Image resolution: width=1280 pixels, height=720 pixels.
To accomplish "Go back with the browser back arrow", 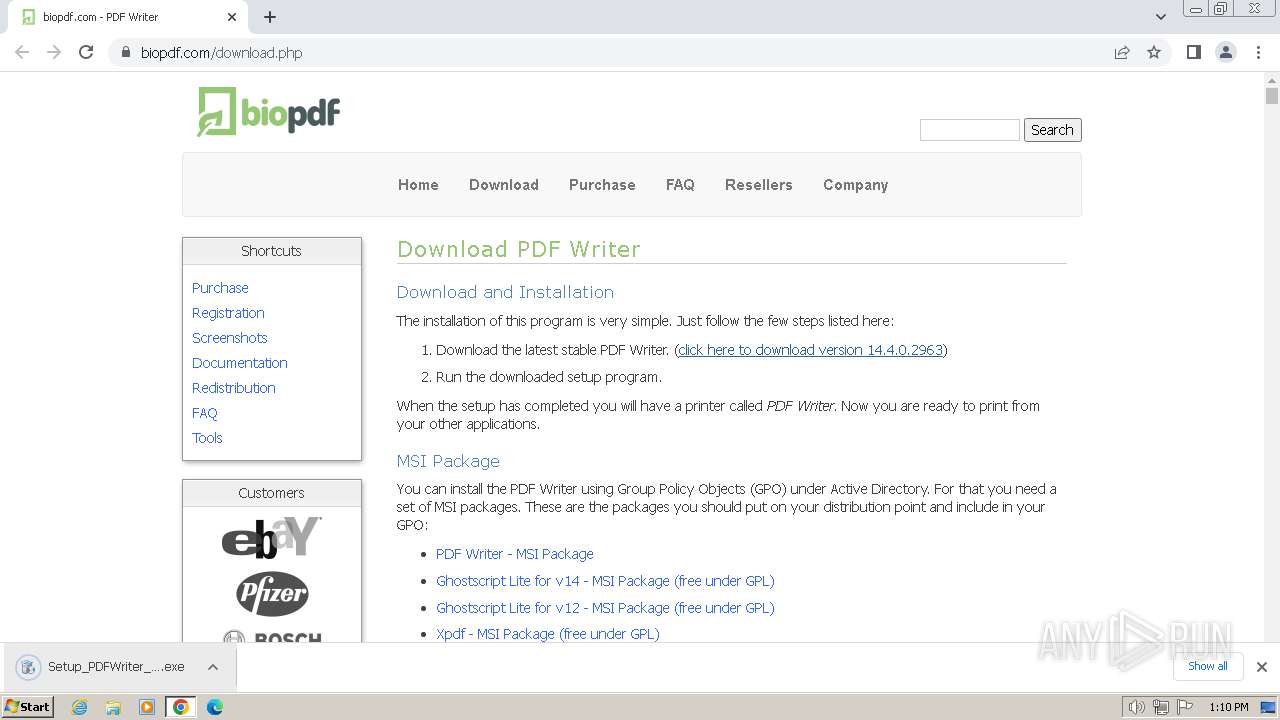I will 22,52.
